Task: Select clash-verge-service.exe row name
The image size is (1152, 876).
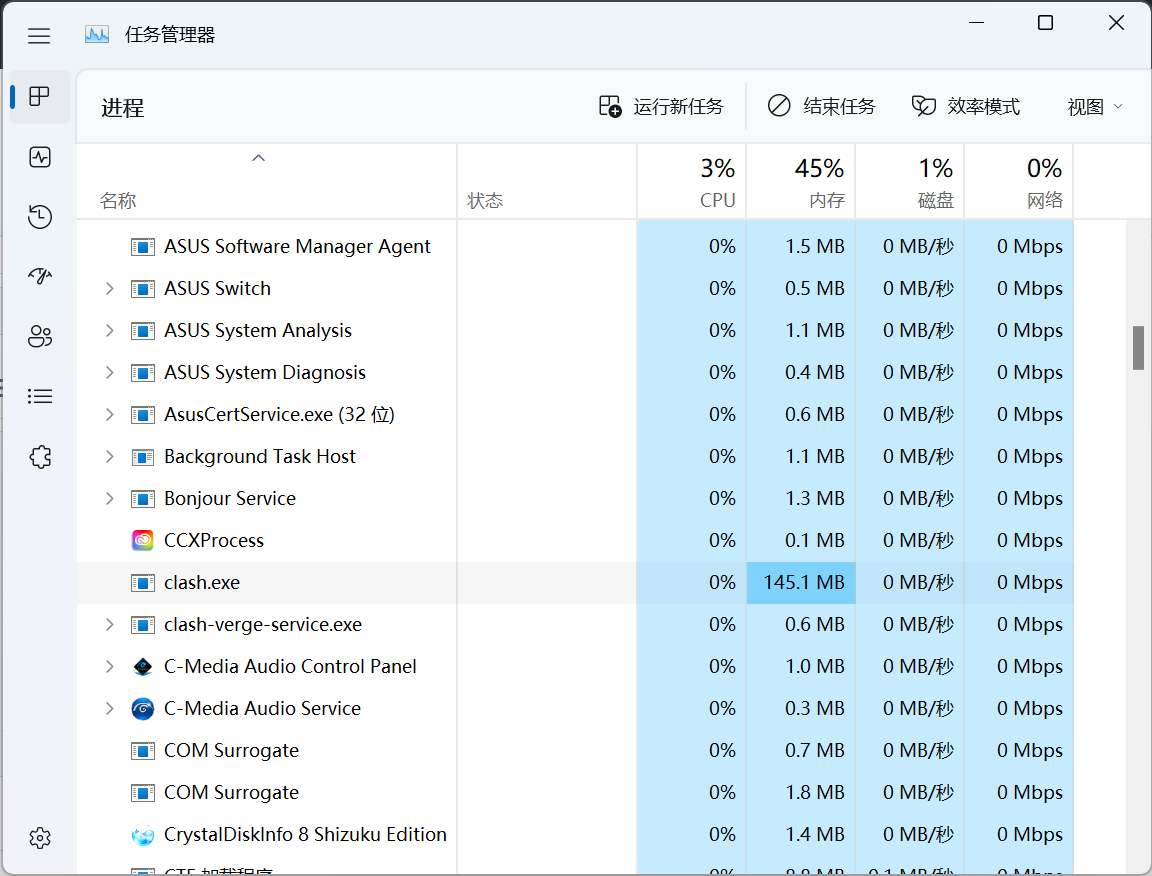Action: click(263, 625)
